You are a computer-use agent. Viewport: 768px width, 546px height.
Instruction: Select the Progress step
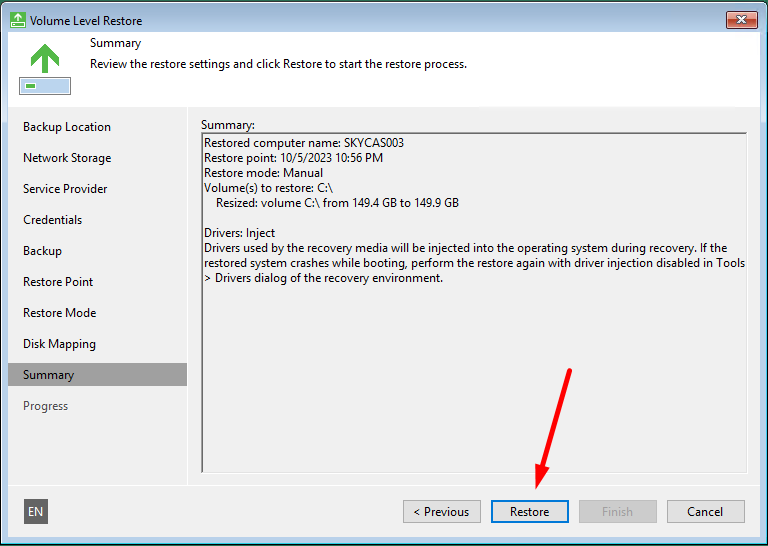point(46,406)
